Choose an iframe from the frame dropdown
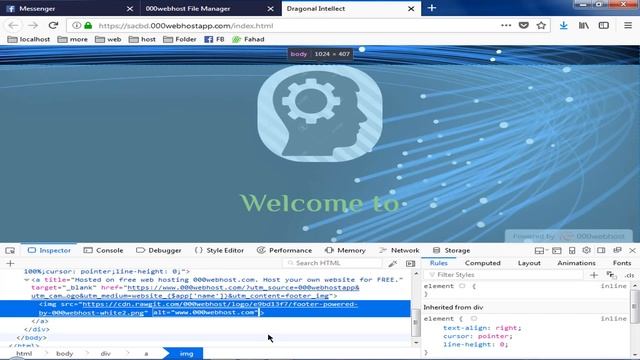The image size is (640, 360). tap(540, 250)
